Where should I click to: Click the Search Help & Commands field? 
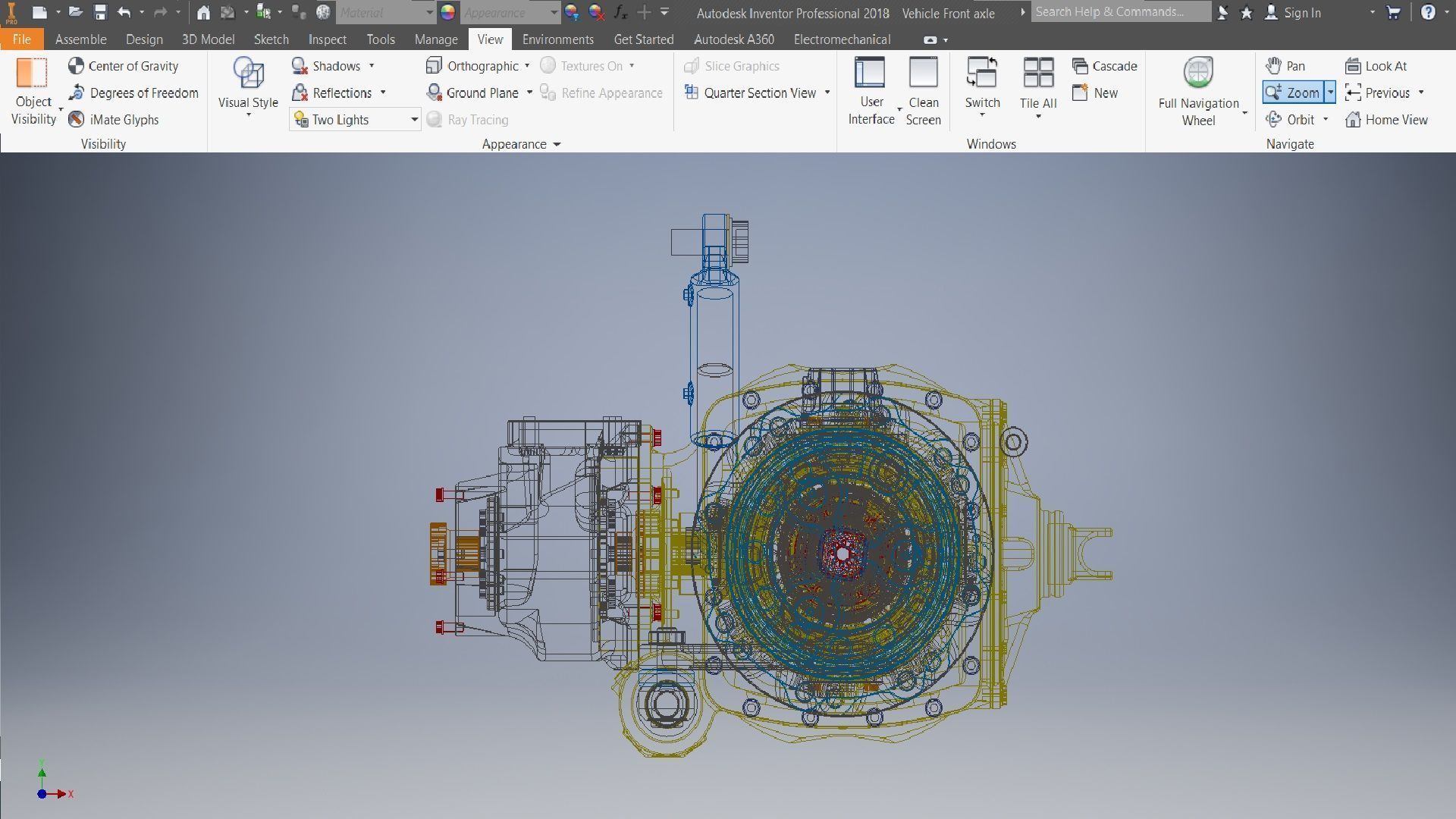pyautogui.click(x=1119, y=11)
